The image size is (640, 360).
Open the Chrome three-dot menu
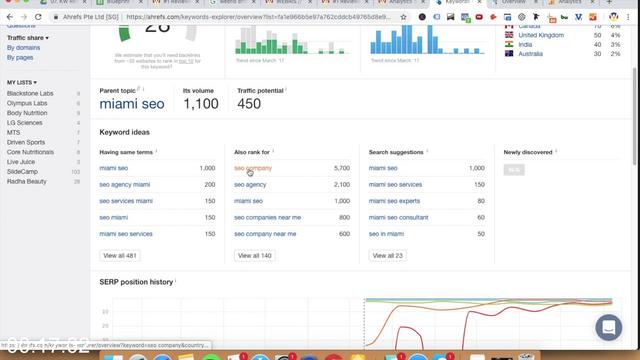[x=628, y=17]
